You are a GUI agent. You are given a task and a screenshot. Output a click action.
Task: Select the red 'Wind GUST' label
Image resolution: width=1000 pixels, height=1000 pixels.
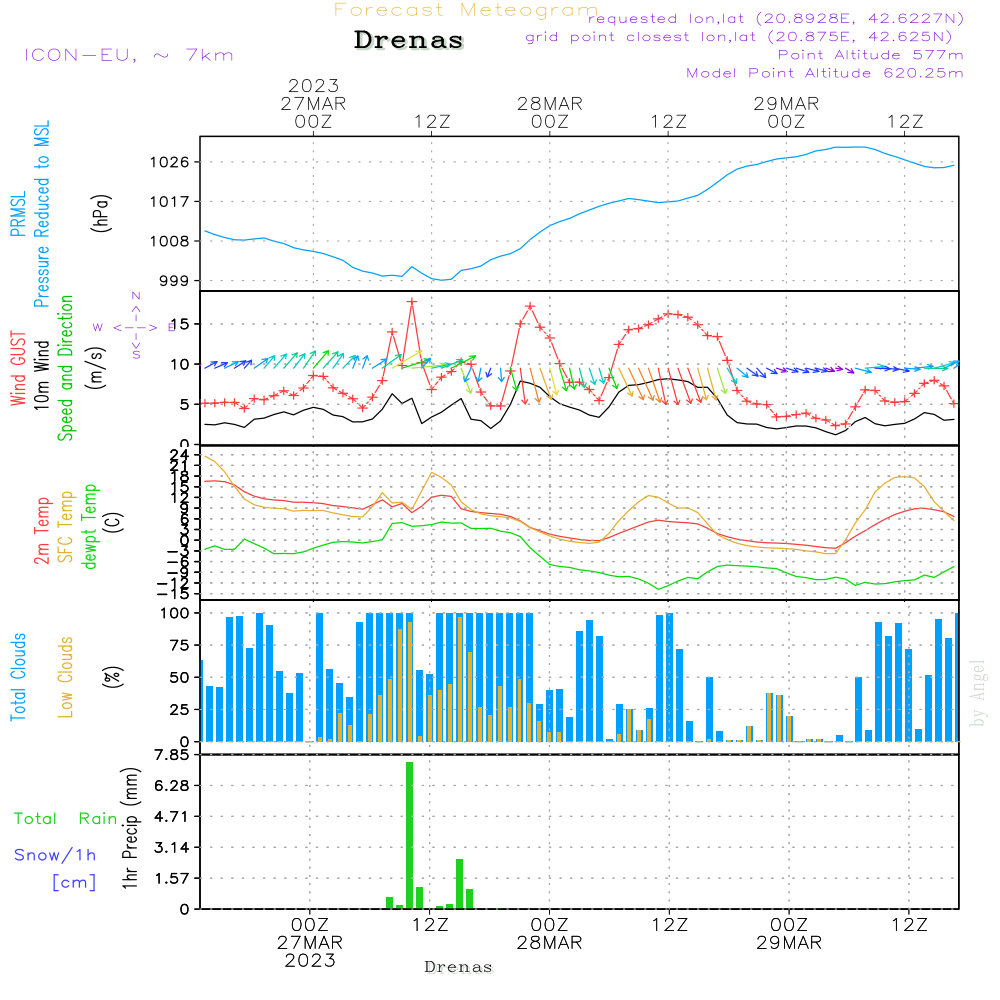click(x=18, y=368)
